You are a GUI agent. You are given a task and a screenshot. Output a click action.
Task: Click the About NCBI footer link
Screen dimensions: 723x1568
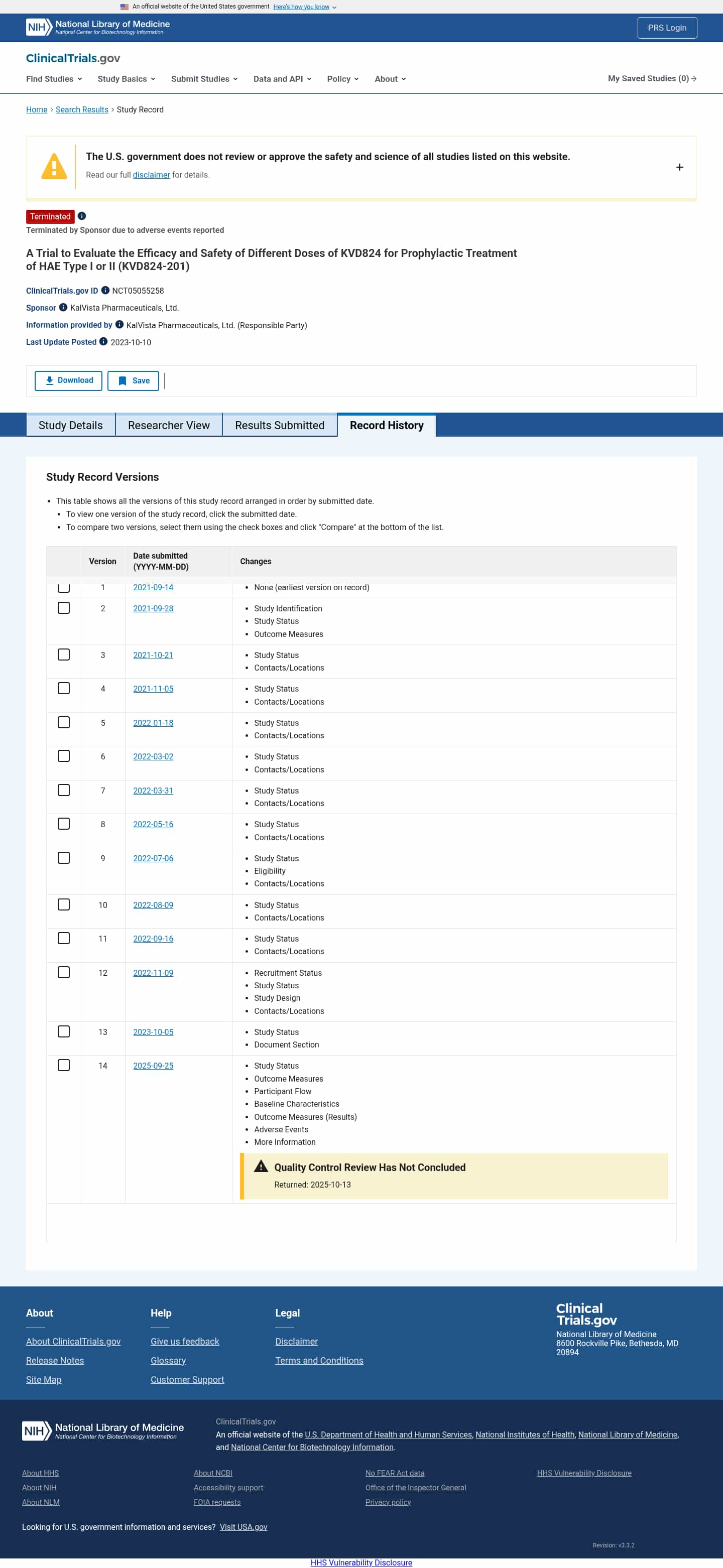tap(213, 1473)
